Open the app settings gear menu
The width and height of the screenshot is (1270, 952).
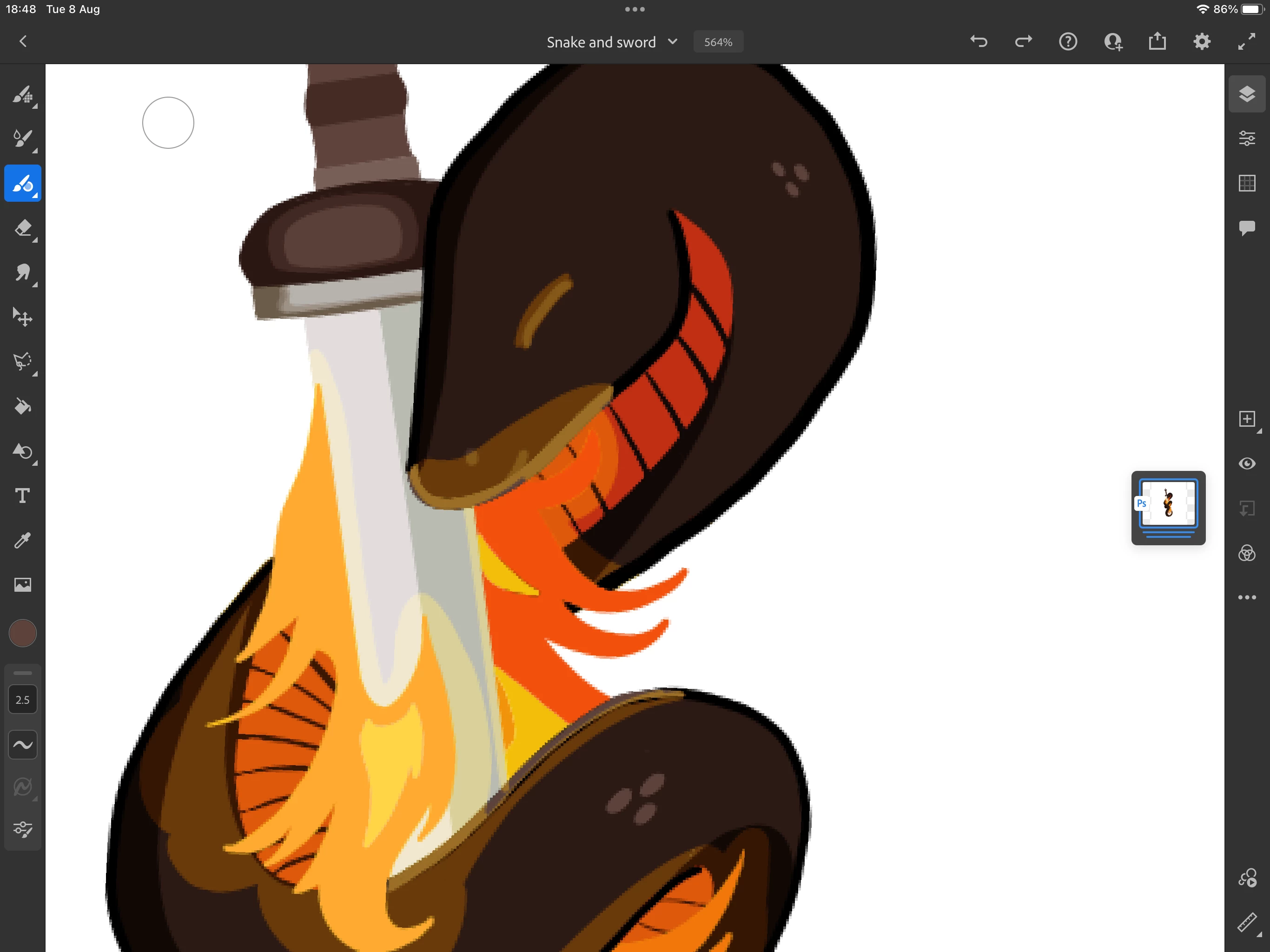1202,41
